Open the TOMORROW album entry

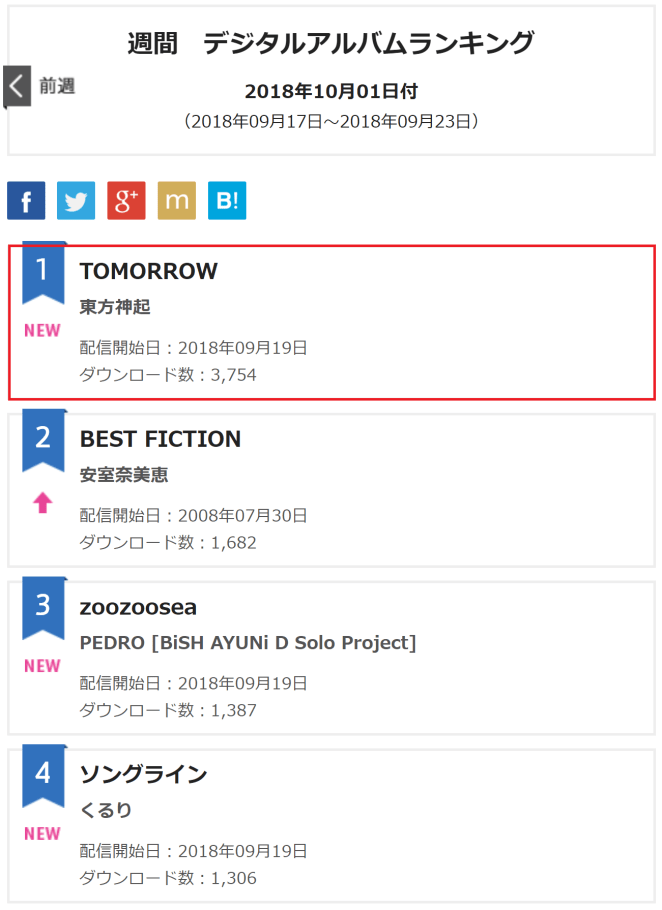148,272
